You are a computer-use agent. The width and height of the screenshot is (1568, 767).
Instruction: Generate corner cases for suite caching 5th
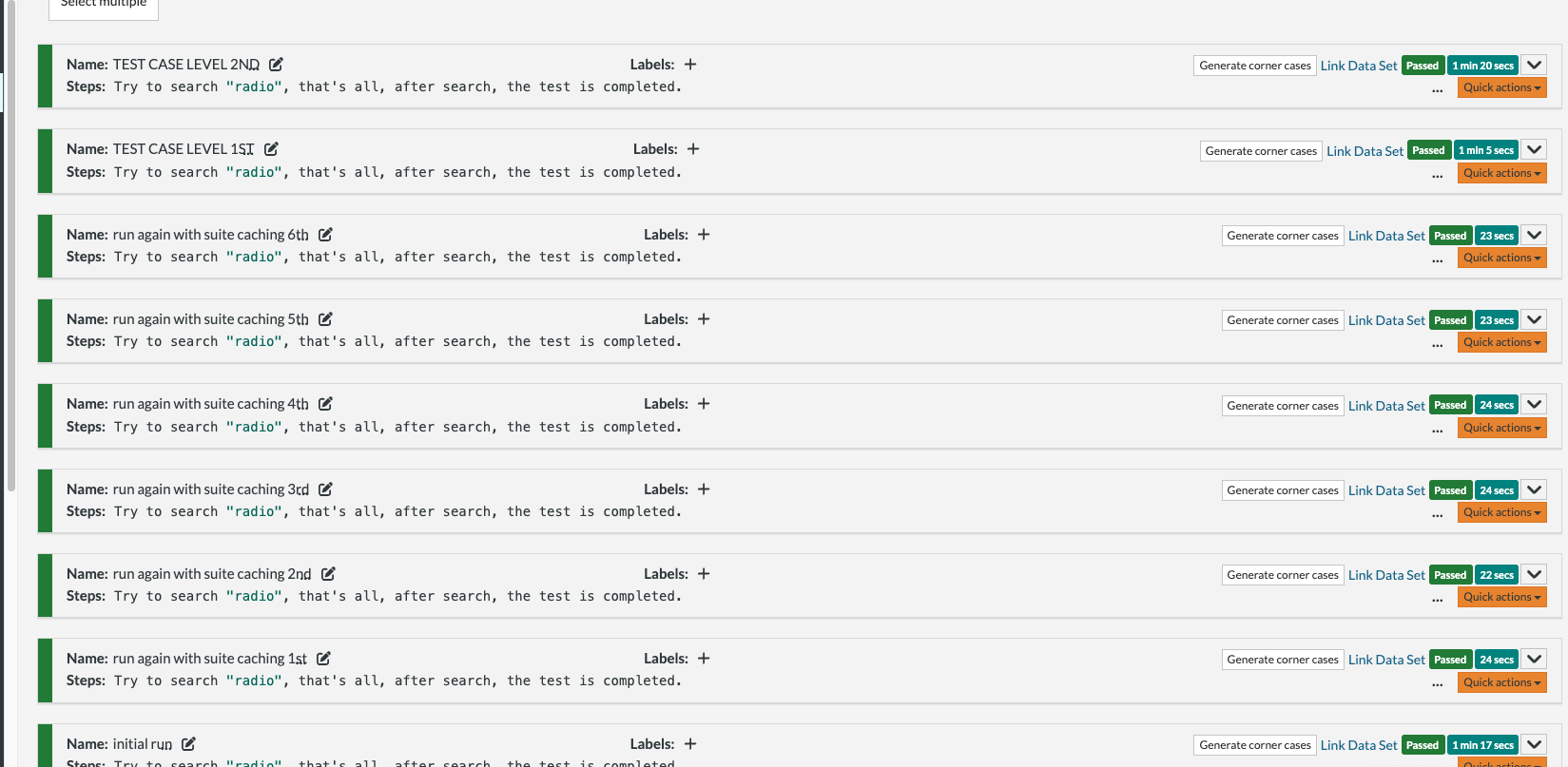click(x=1283, y=320)
